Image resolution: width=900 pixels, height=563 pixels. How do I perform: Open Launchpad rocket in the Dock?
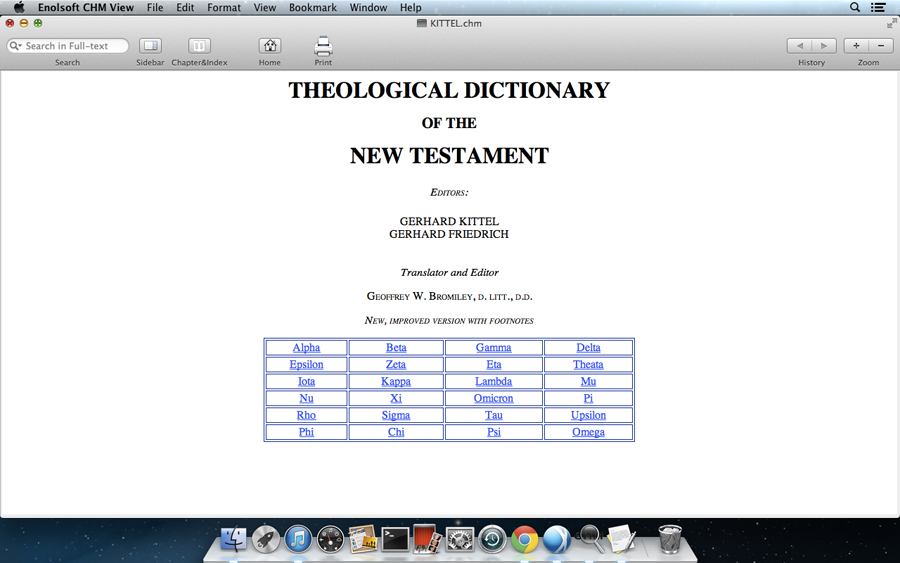tap(266, 539)
